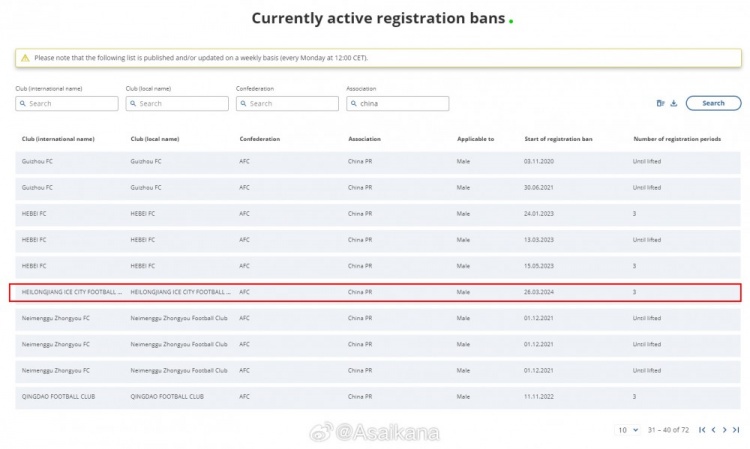Open the rows-per-page dropdown showing 10
This screenshot has height=449, width=750.
[626, 429]
